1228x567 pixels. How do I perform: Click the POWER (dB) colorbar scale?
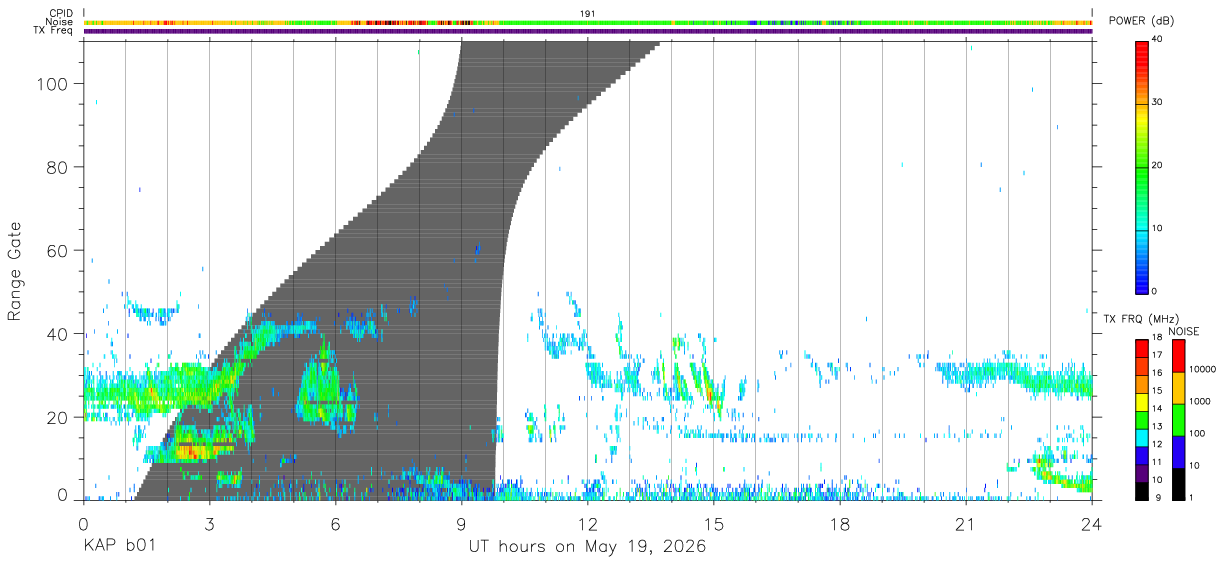(x=1141, y=167)
